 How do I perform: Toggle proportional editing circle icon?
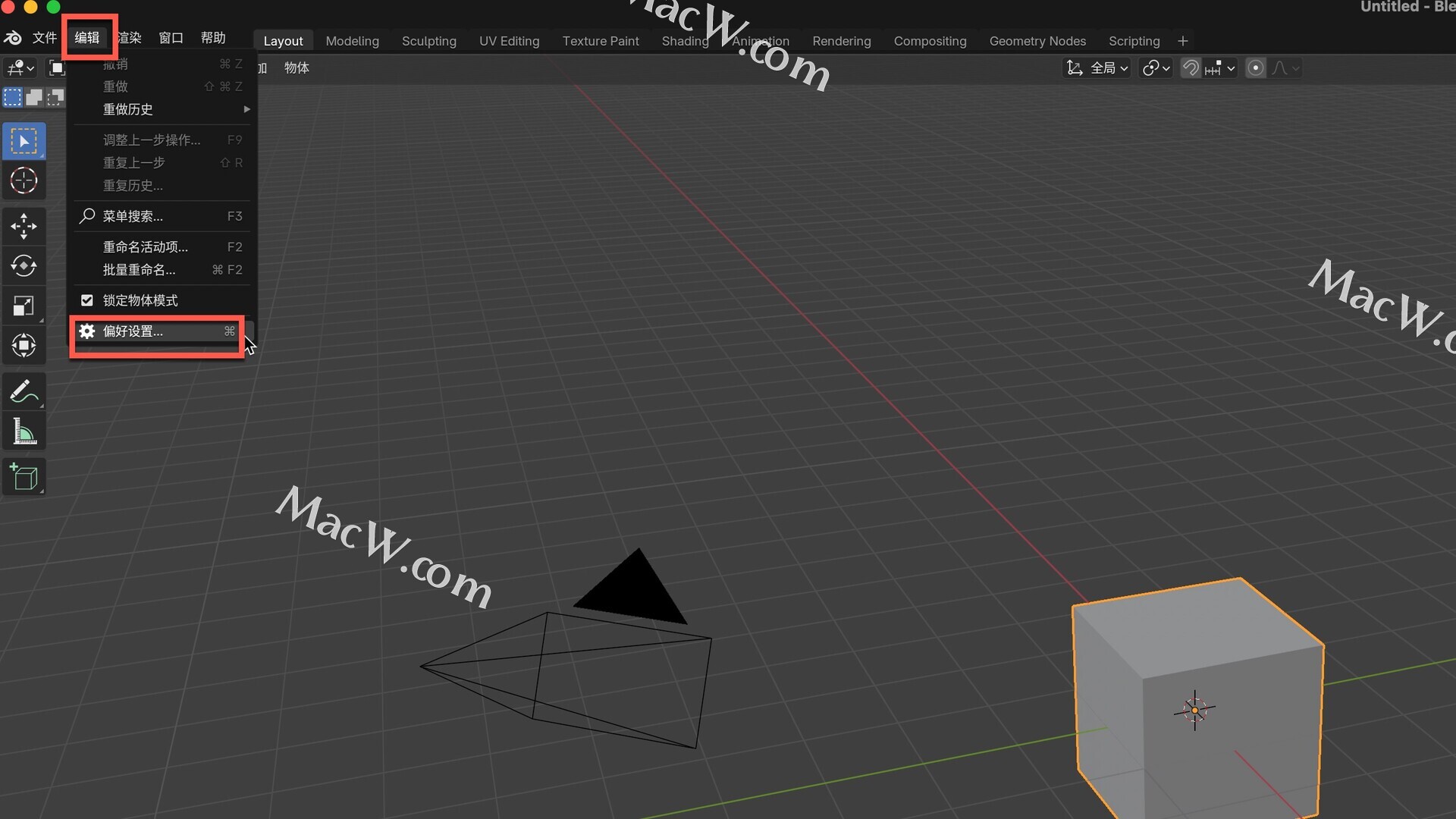1256,68
